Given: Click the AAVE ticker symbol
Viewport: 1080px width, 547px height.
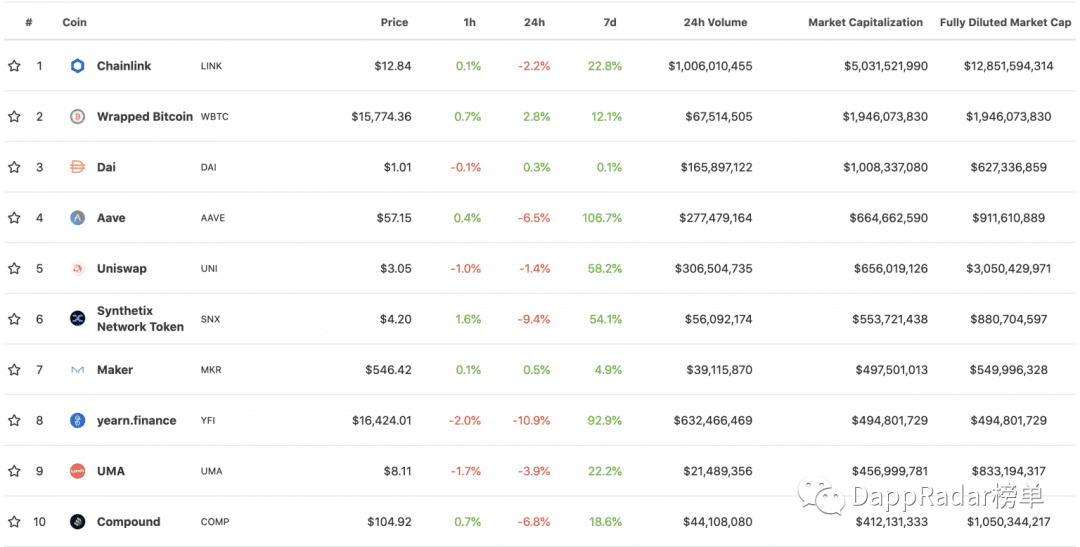Looking at the screenshot, I should [x=213, y=218].
